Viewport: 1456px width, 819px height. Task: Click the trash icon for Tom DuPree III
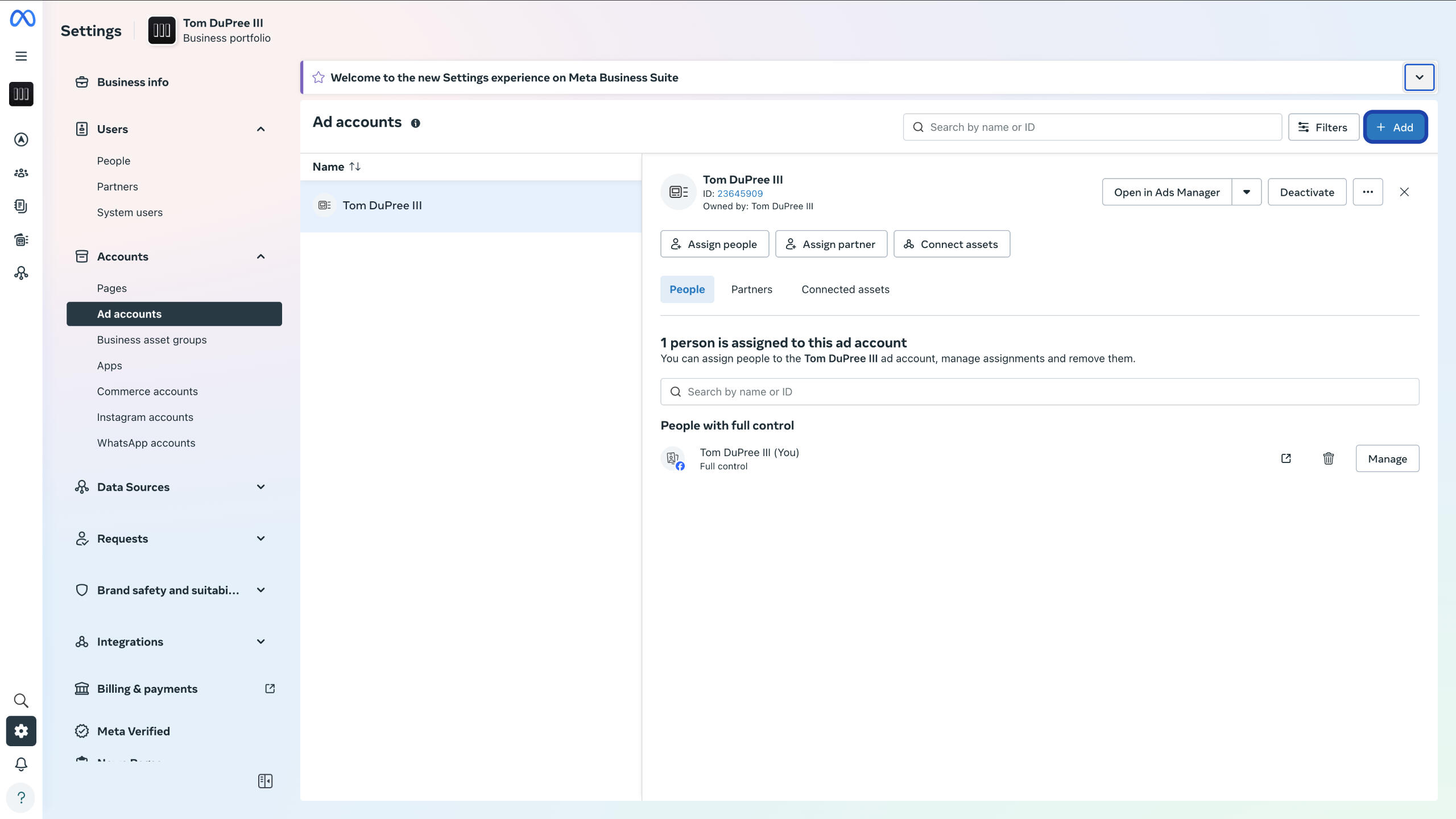click(1328, 458)
